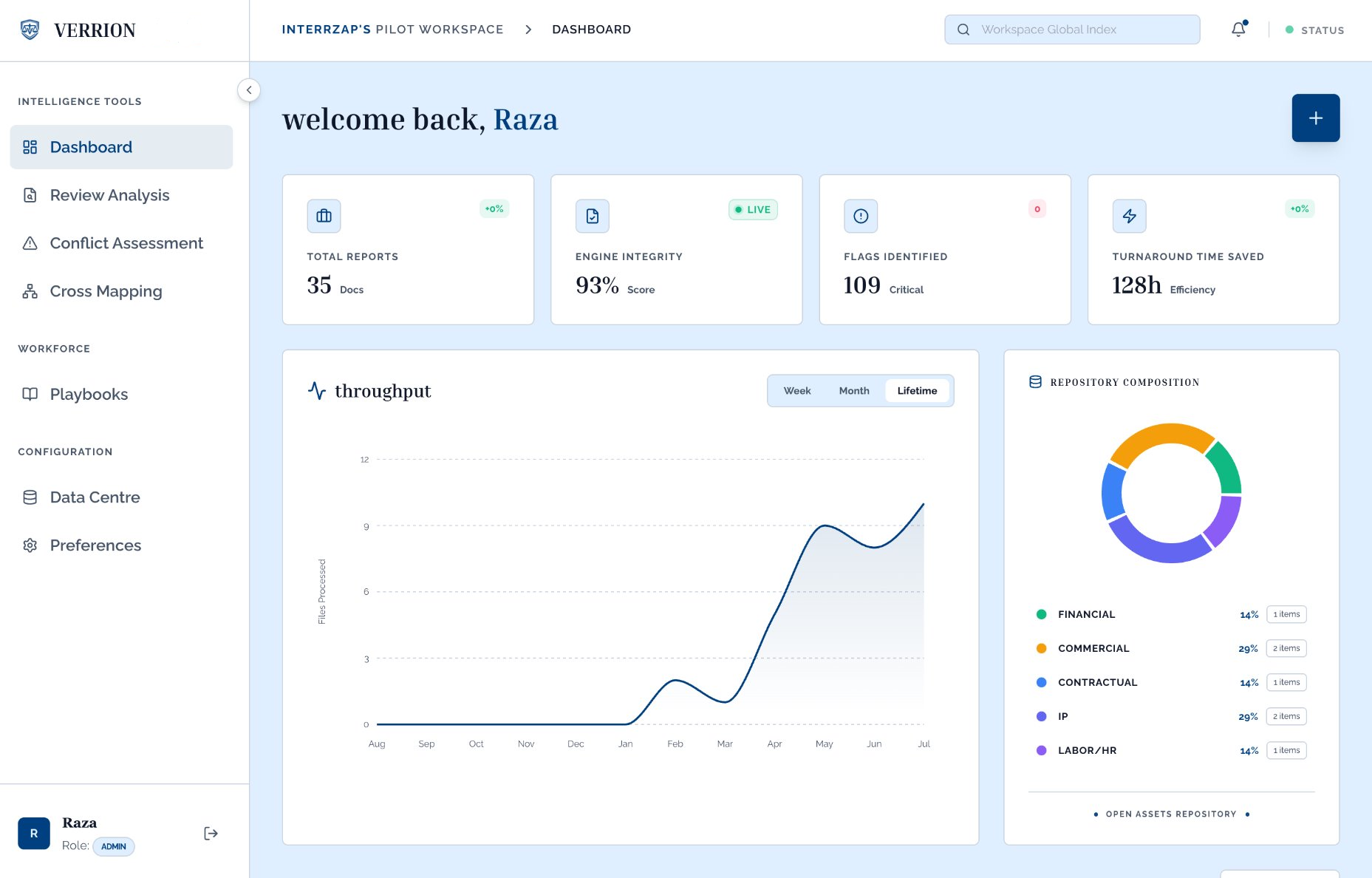Click the 35 Docs total reports value
The image size is (1372, 878).
coord(335,285)
